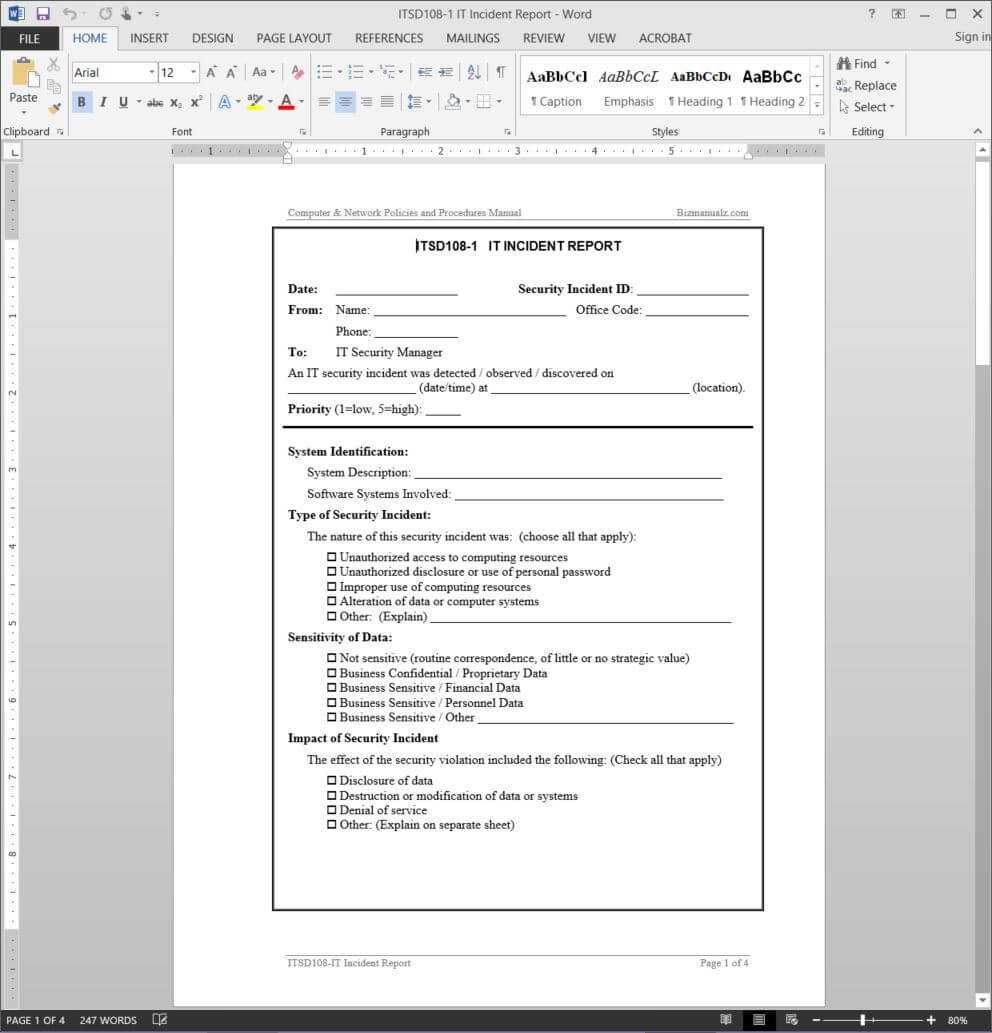The height and width of the screenshot is (1033, 992).
Task: Click the red font color swatch
Action: [286, 102]
